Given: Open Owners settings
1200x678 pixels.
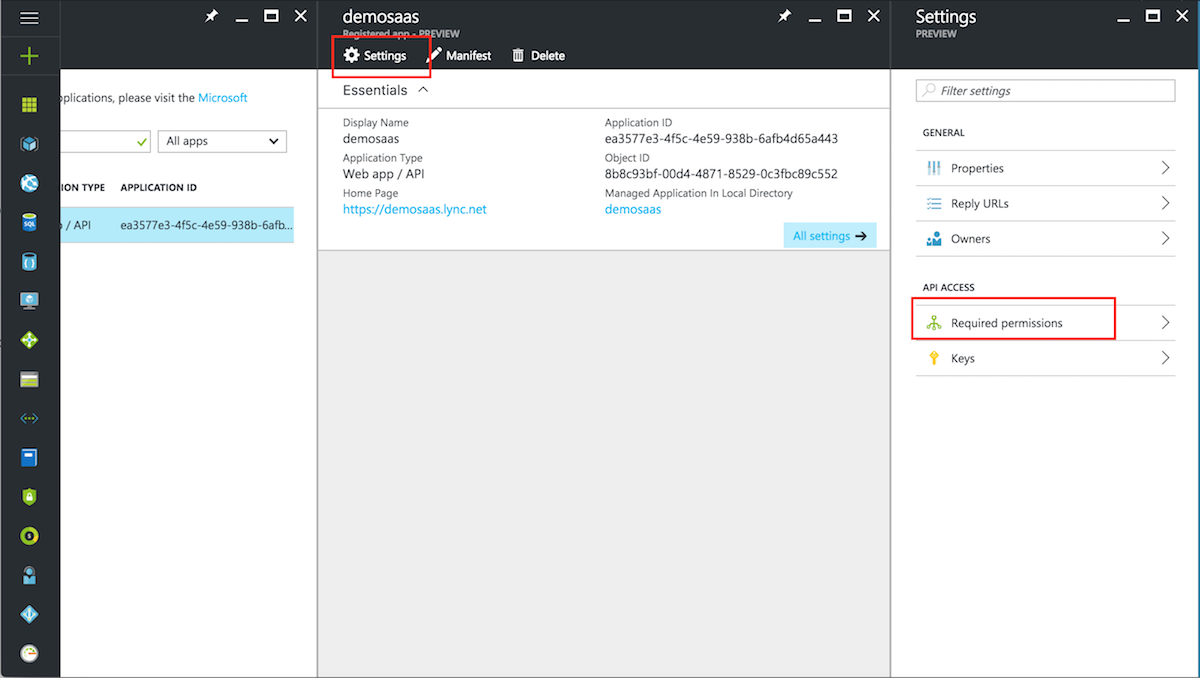Looking at the screenshot, I should 1045,239.
